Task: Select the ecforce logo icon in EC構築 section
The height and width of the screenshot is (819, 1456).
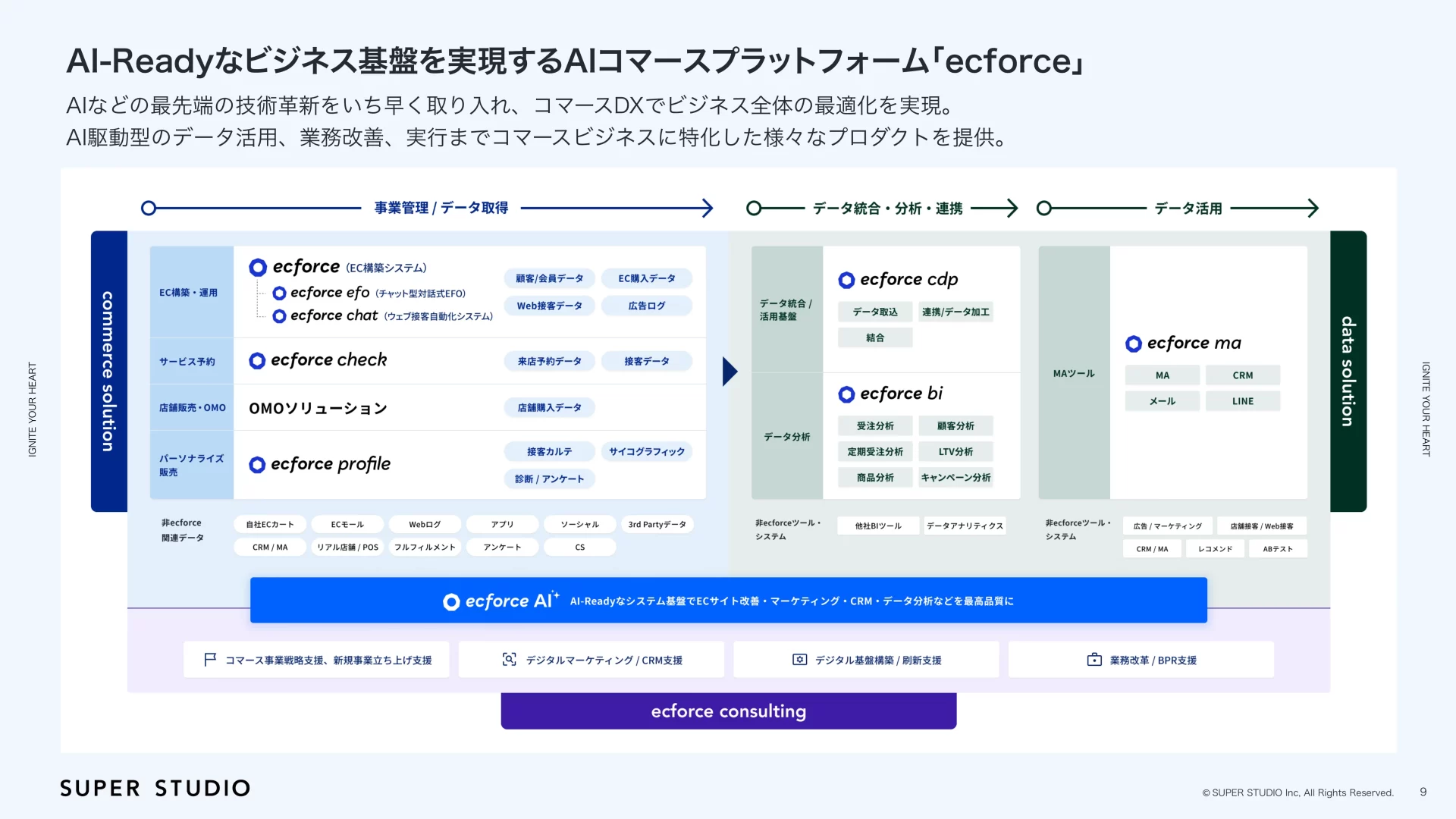Action: tap(258, 267)
